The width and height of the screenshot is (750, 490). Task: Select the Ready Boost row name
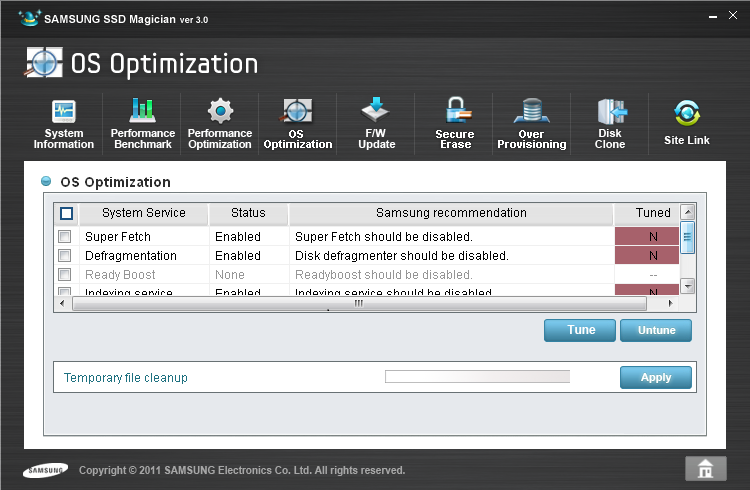[x=120, y=275]
